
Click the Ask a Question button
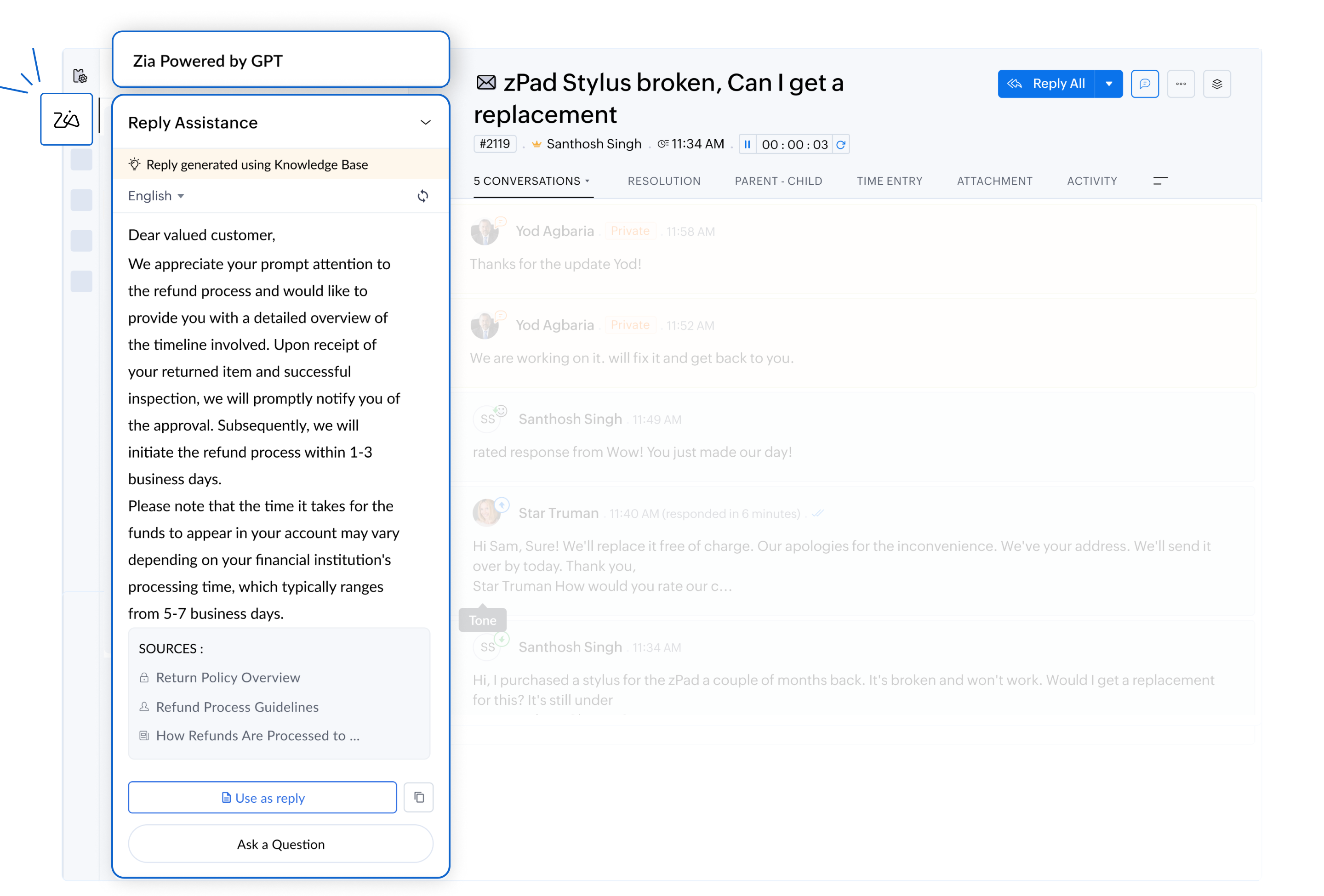[280, 844]
